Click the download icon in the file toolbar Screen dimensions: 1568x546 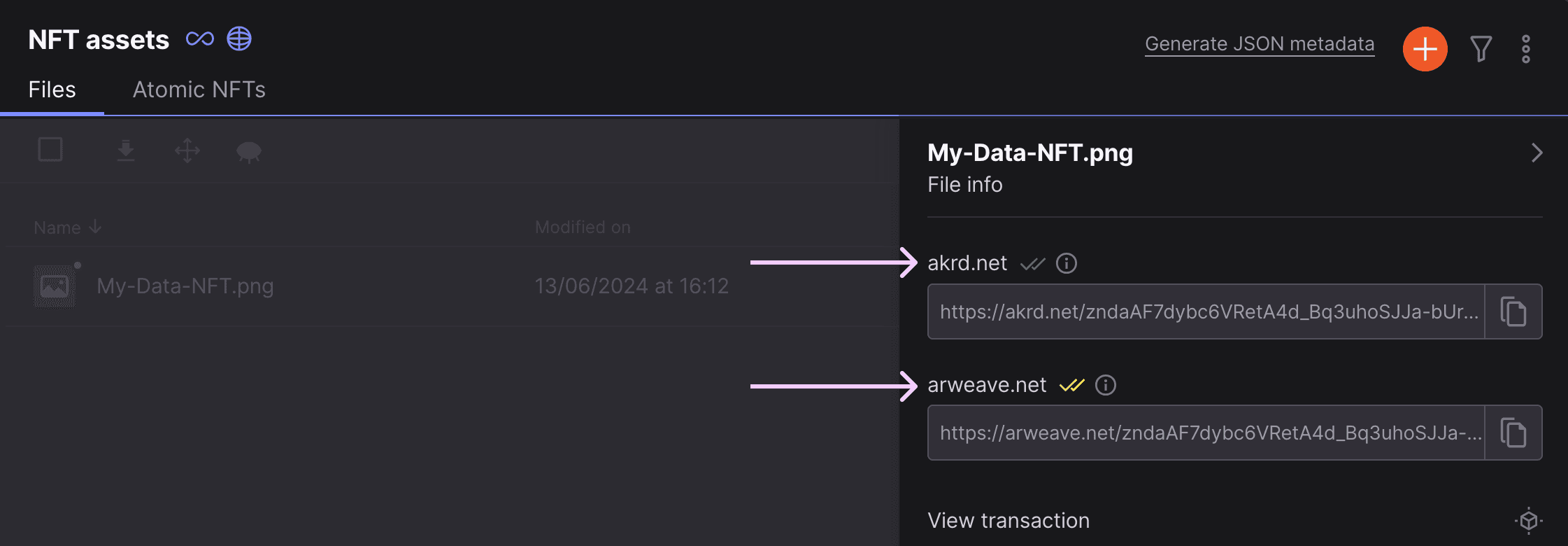pyautogui.click(x=126, y=150)
